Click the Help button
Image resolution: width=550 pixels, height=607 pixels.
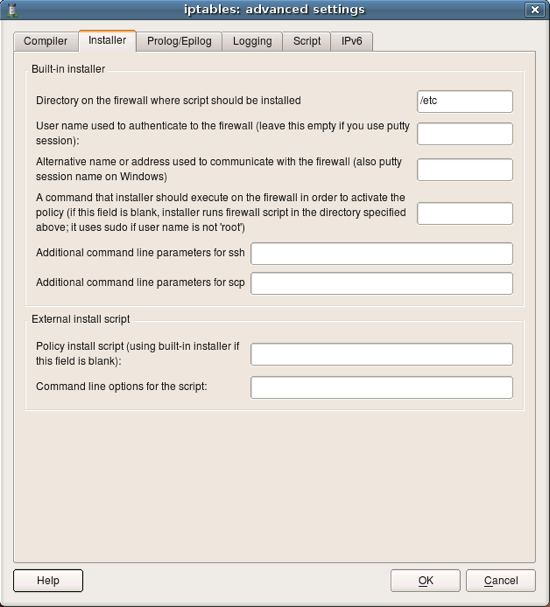click(x=48, y=580)
